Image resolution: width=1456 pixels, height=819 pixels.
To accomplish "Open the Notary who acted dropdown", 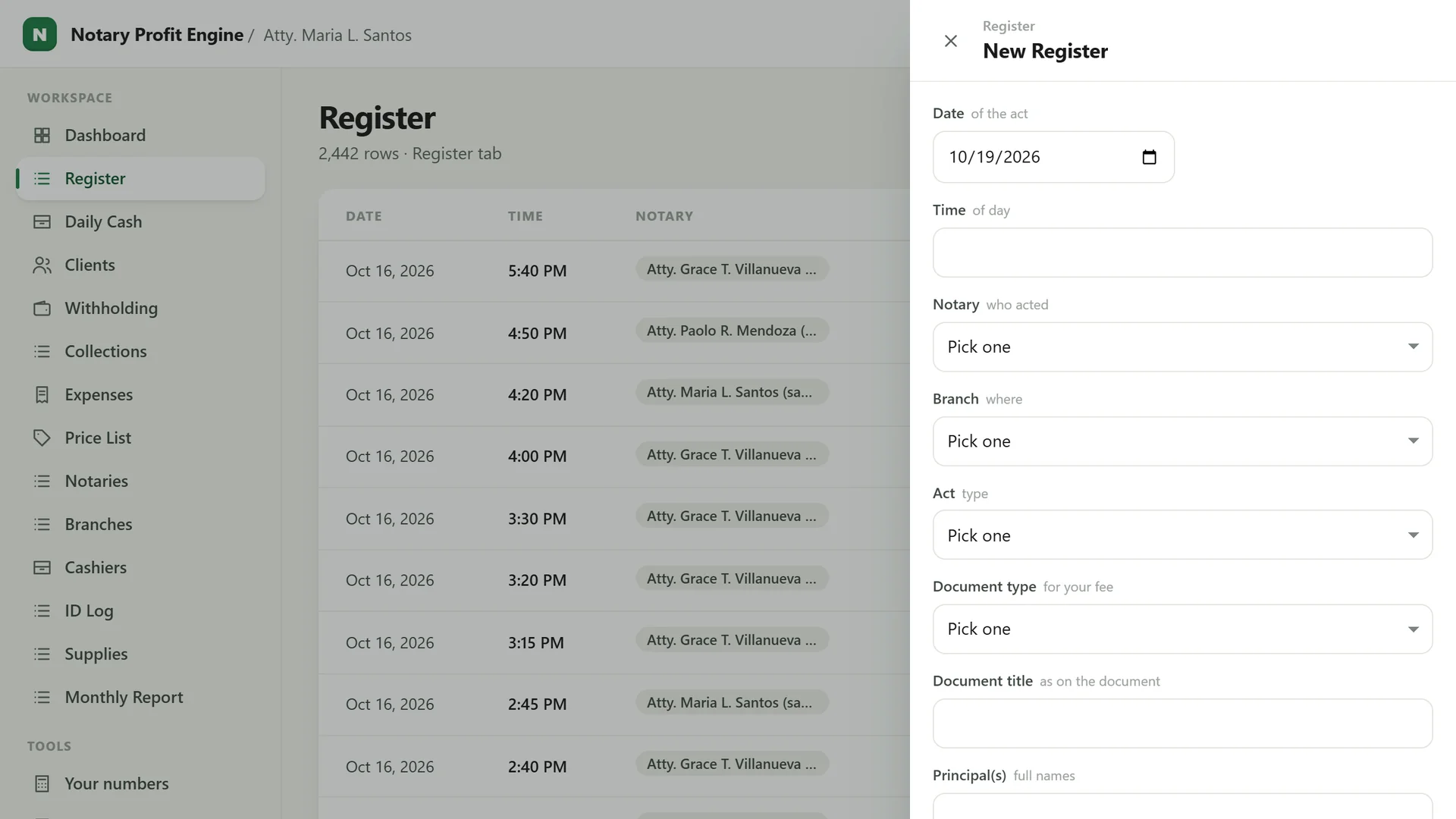I will [1182, 347].
